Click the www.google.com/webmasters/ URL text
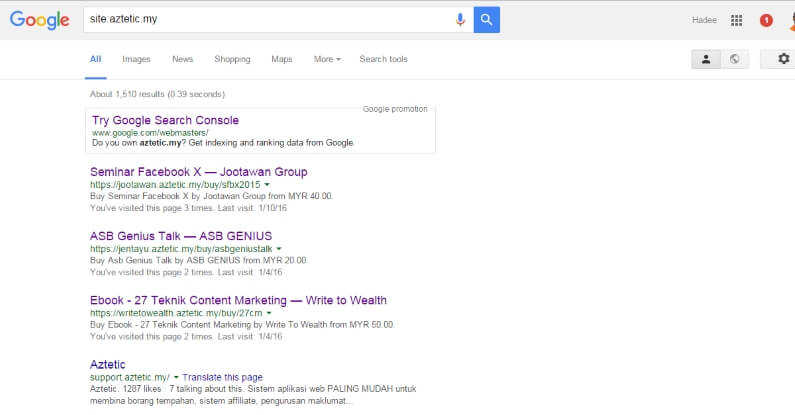Image resolution: width=795 pixels, height=415 pixels. pyautogui.click(x=150, y=133)
